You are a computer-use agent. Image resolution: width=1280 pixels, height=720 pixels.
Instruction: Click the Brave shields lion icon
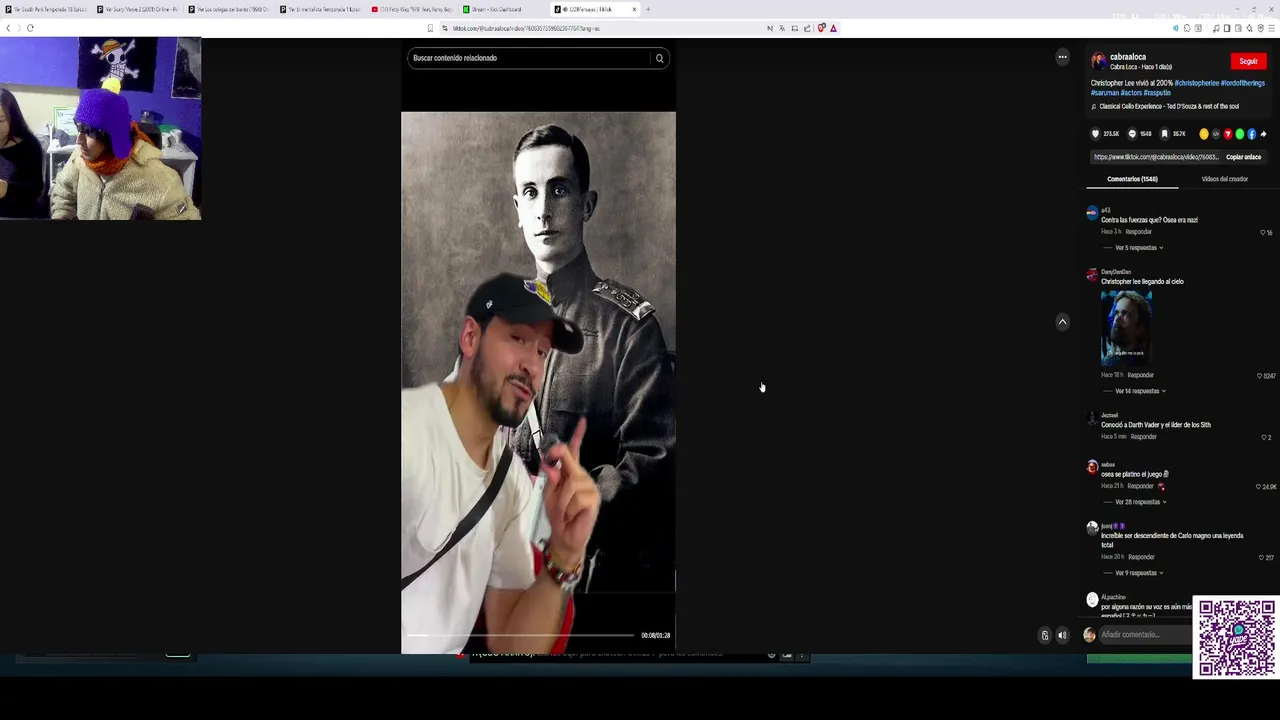tap(821, 28)
